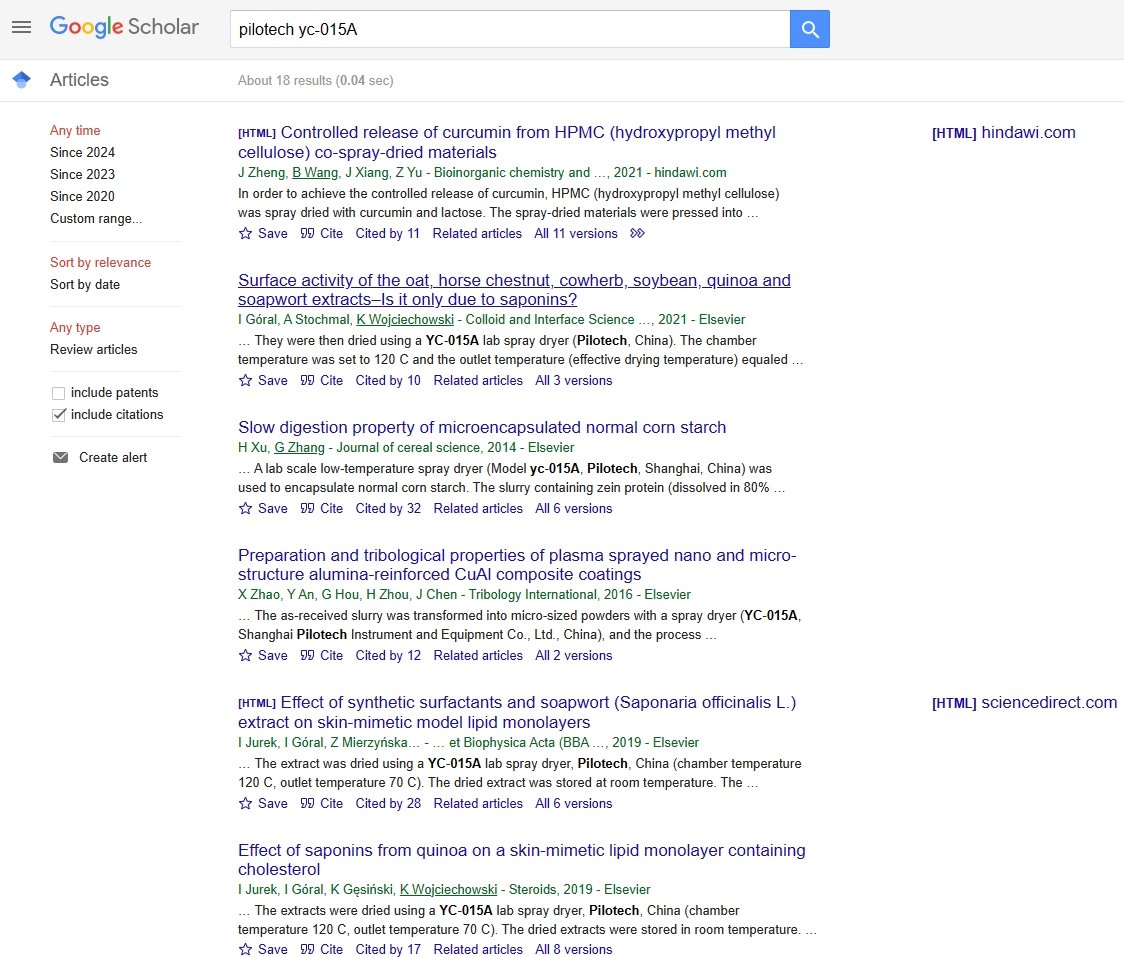Screen dimensions: 1124x957
Task: Filter results to Since 2023
Action: [82, 174]
